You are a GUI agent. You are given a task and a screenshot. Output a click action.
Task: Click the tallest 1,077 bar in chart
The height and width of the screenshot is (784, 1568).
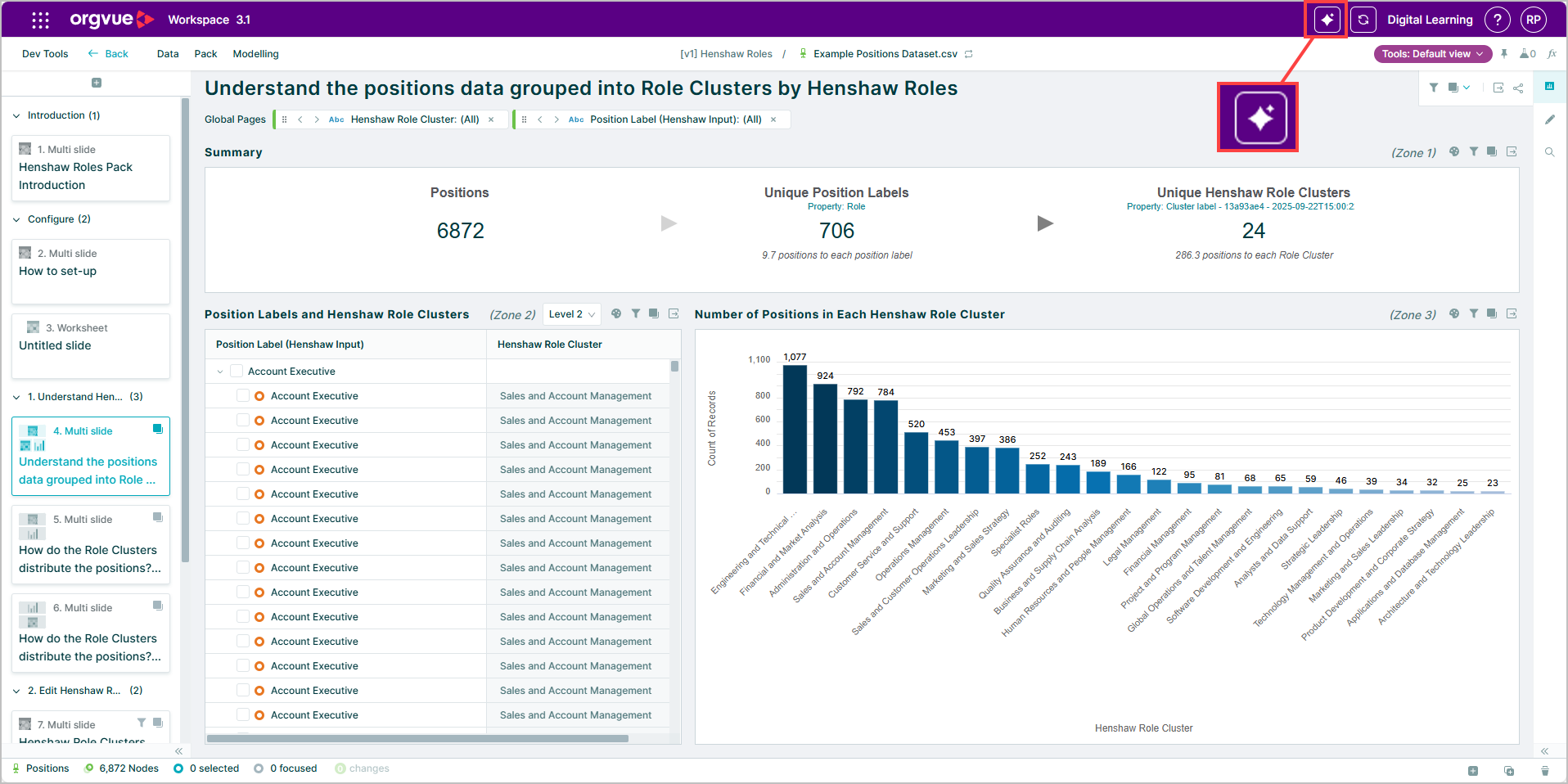pyautogui.click(x=795, y=429)
